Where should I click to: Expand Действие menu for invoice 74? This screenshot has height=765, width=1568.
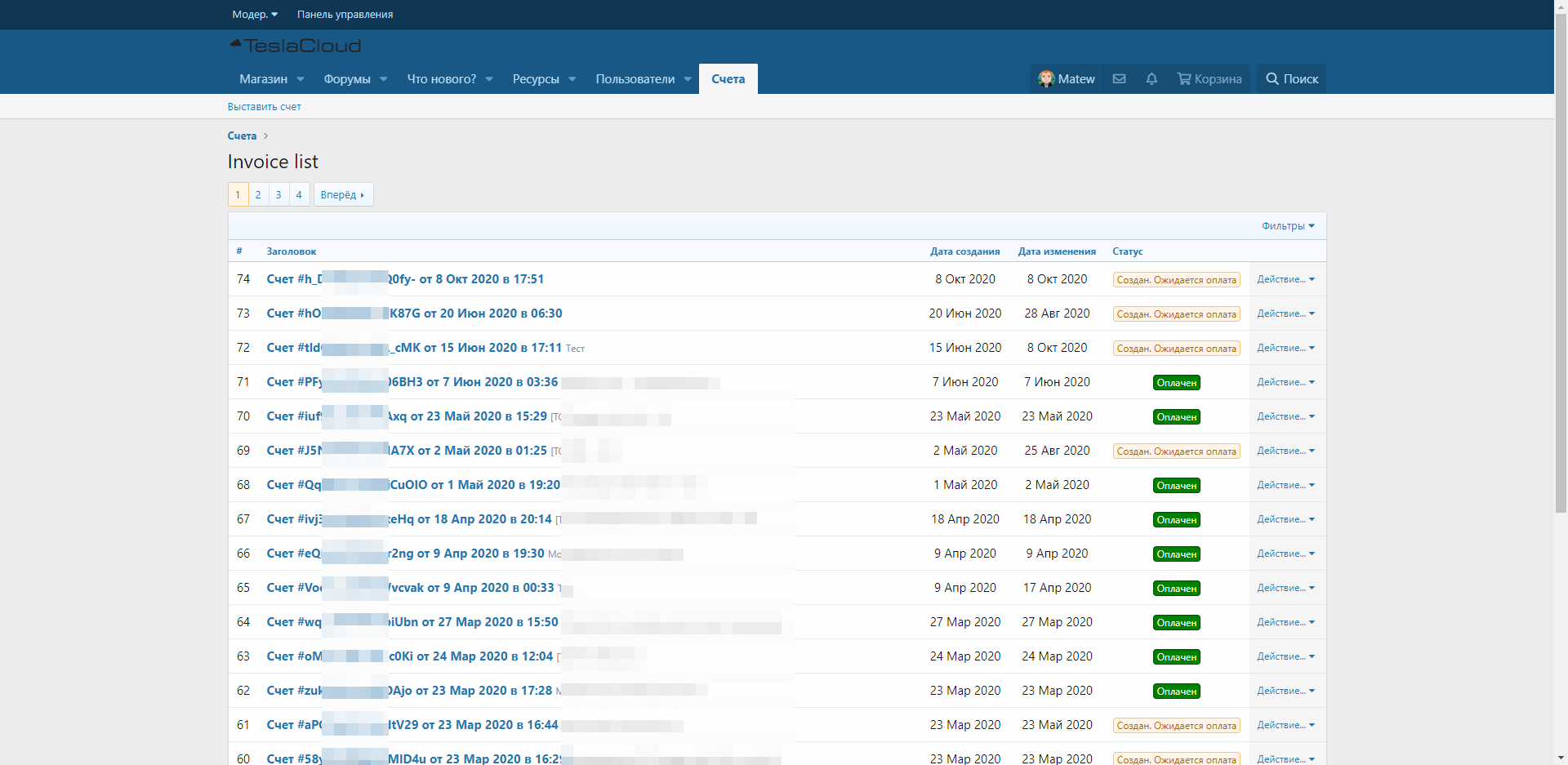(1285, 279)
